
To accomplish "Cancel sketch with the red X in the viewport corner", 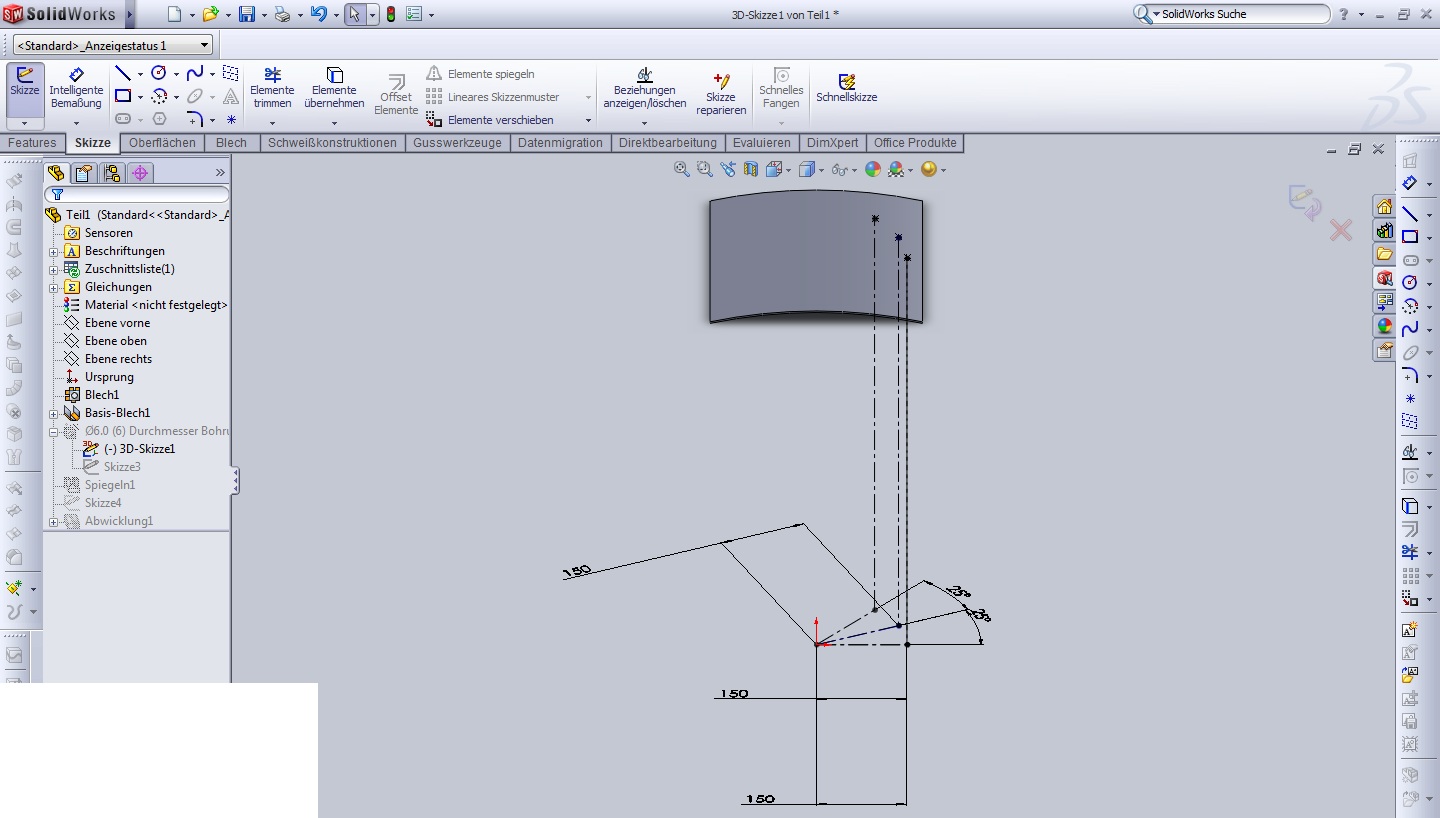I will [x=1340, y=231].
